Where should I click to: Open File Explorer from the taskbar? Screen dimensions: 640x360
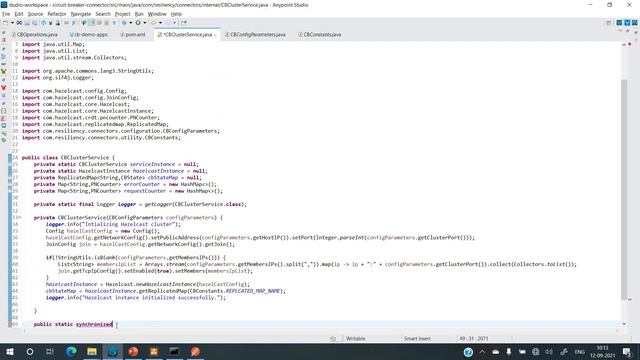pyautogui.click(x=92, y=351)
